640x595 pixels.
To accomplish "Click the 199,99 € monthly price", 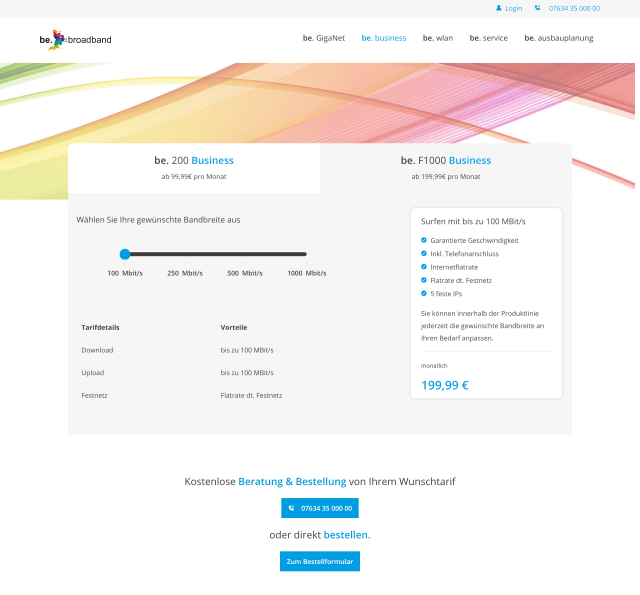I will pyautogui.click(x=445, y=385).
